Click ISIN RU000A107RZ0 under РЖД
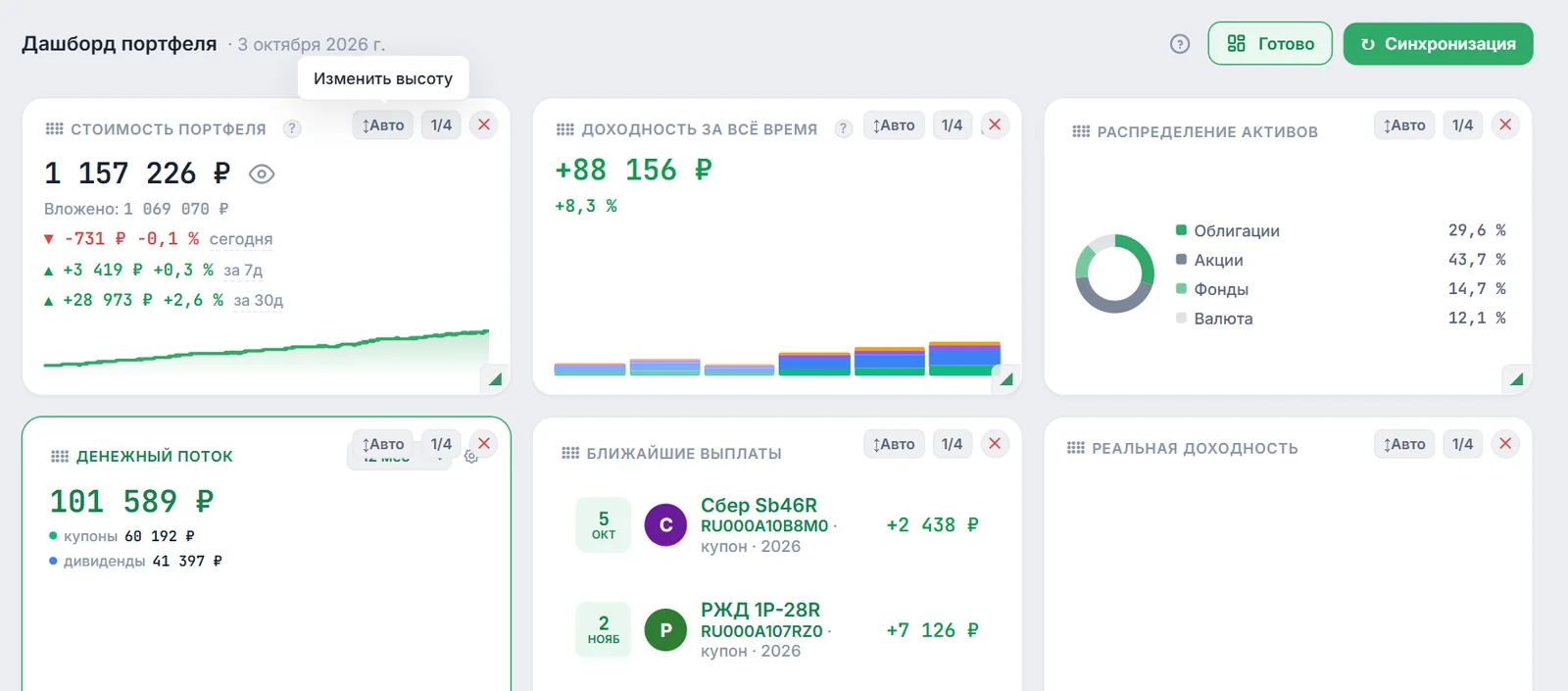Screen dimensions: 1568x691 pyautogui.click(x=761, y=631)
